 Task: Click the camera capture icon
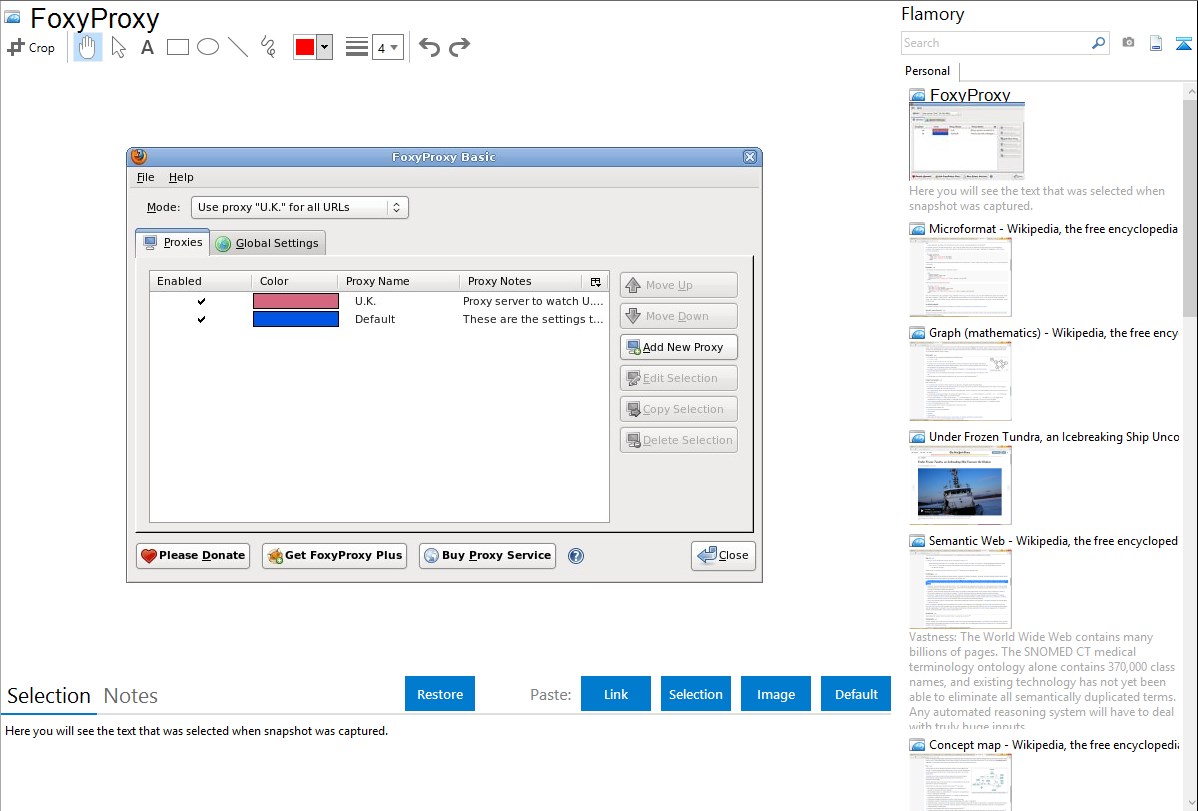pyautogui.click(x=1128, y=43)
